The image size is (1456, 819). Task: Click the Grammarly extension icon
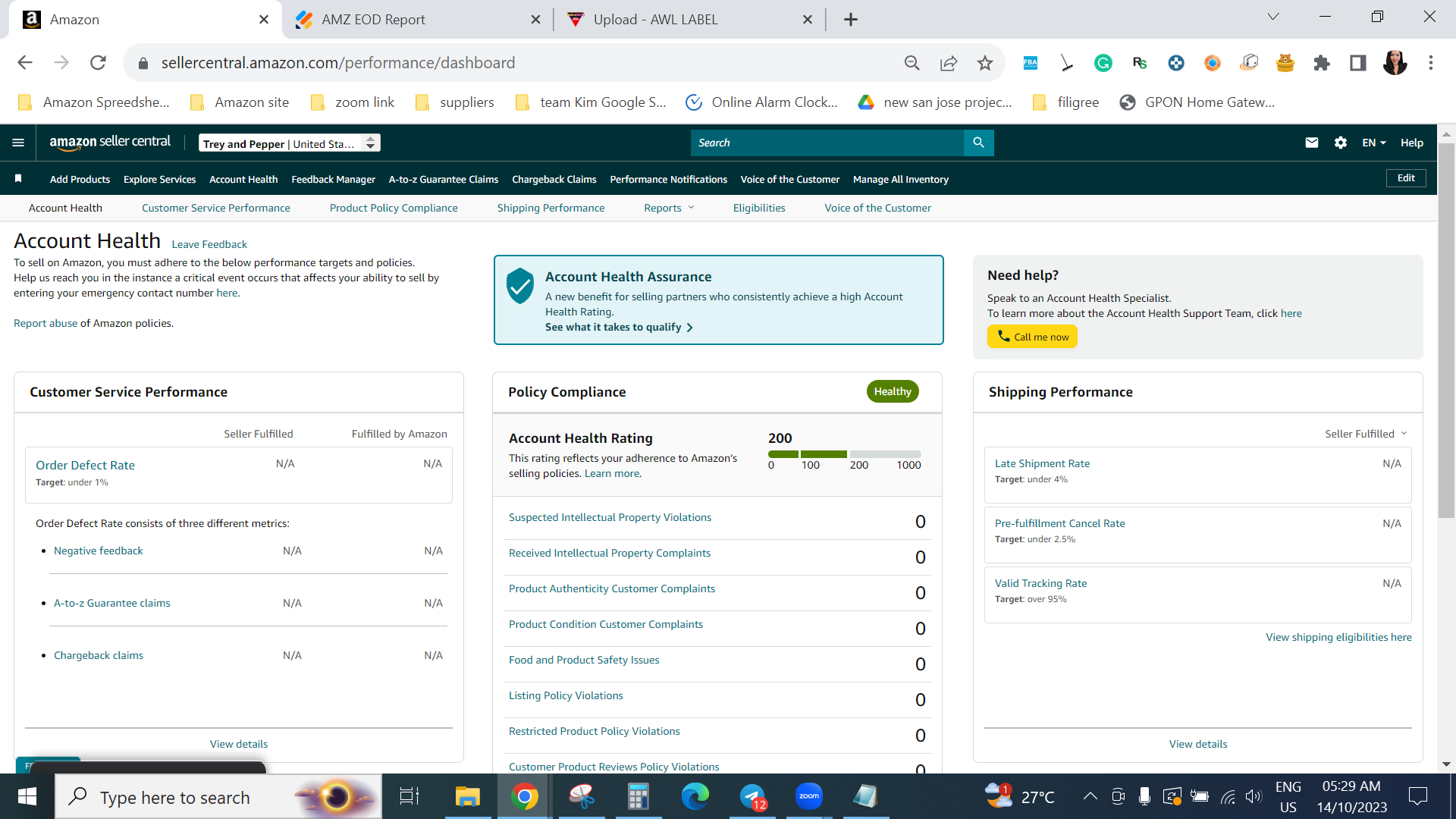(1103, 63)
